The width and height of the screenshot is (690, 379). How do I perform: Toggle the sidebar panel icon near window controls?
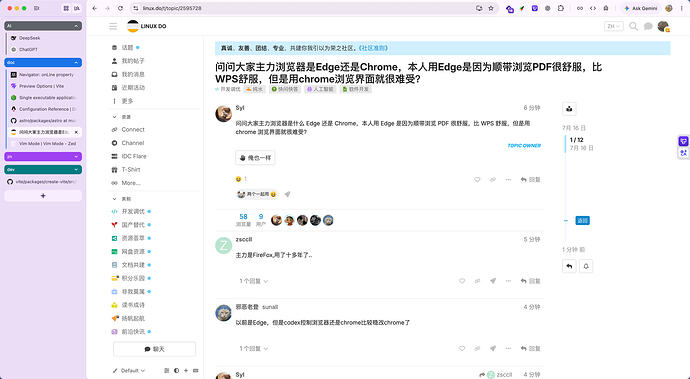coord(37,8)
